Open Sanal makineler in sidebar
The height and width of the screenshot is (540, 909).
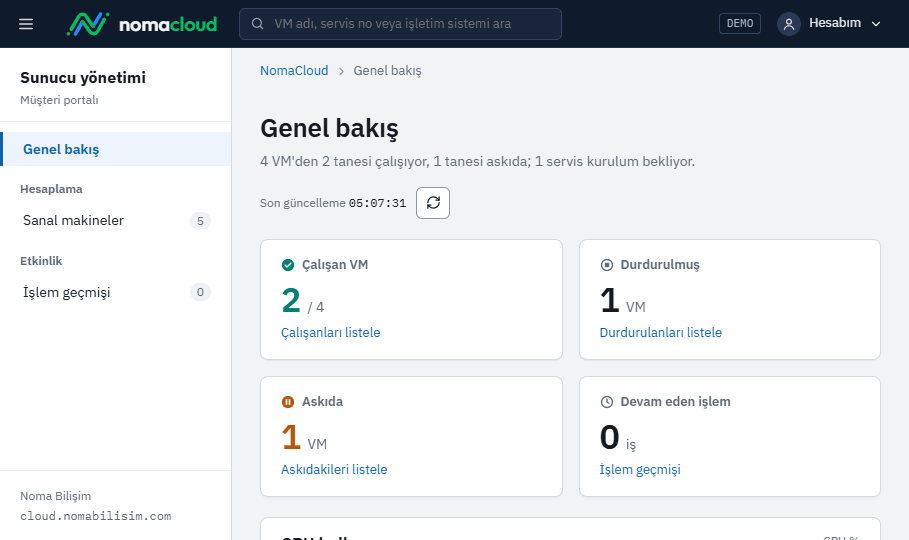(116, 220)
